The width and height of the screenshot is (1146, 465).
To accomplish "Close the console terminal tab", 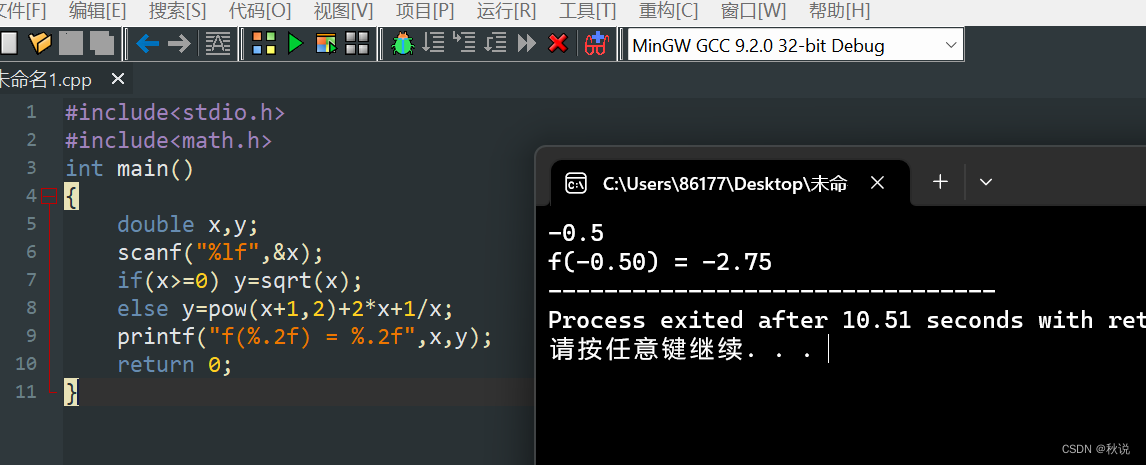I will point(878,183).
